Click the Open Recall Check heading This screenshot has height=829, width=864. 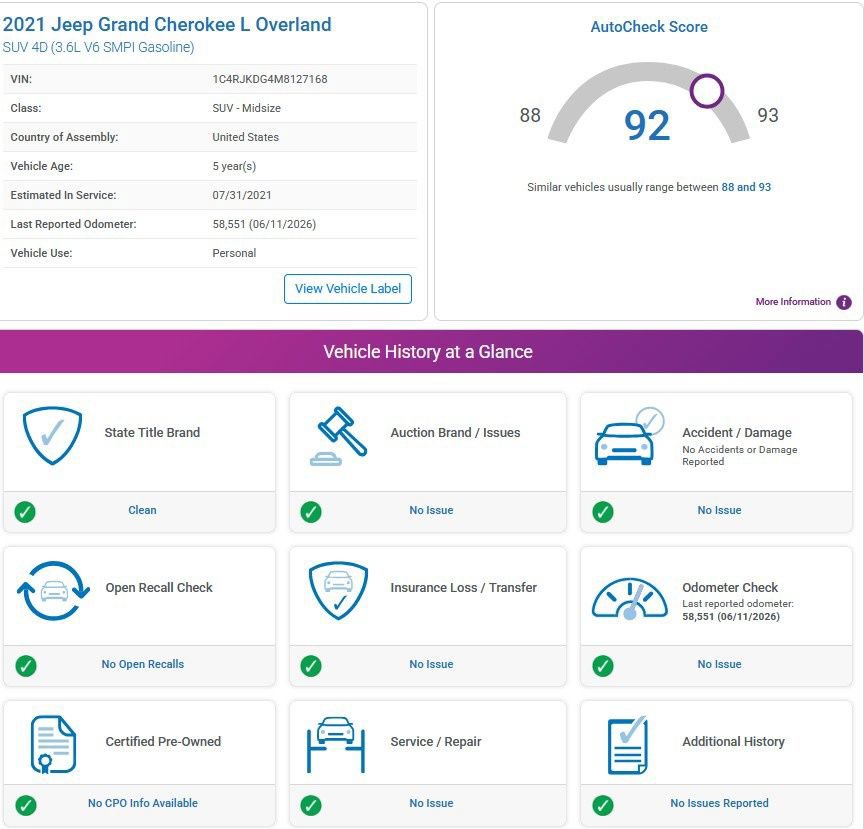(x=159, y=588)
